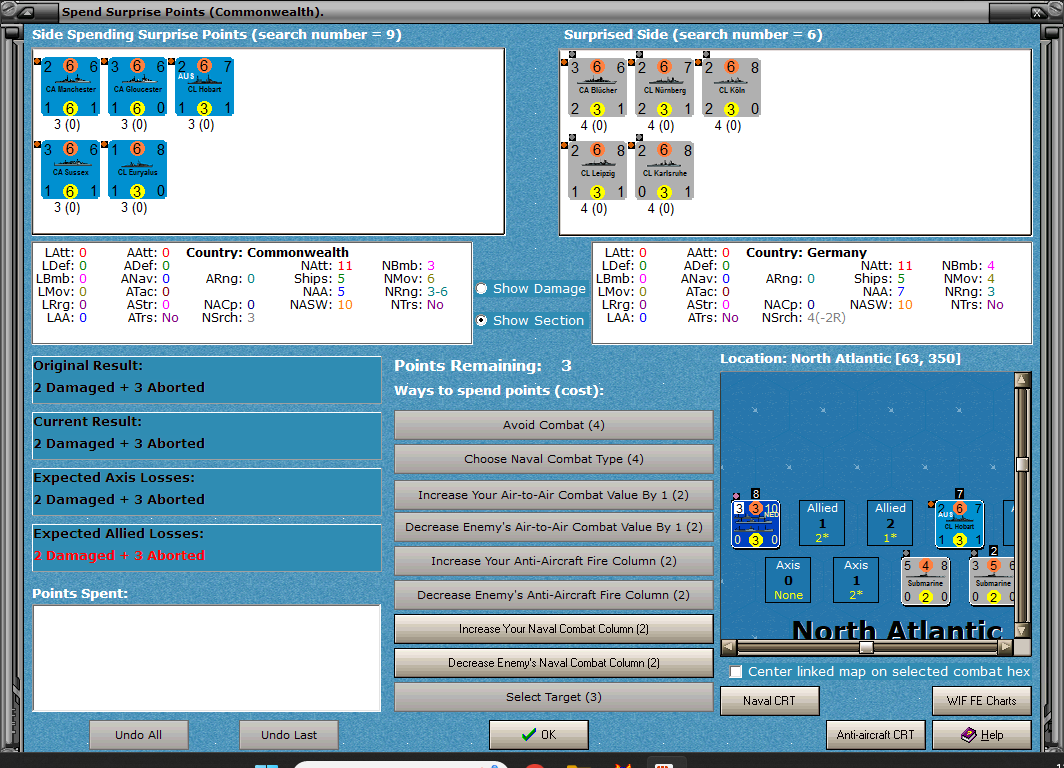Click the Country: Commonwealth label
This screenshot has height=768, width=1064.
267,252
